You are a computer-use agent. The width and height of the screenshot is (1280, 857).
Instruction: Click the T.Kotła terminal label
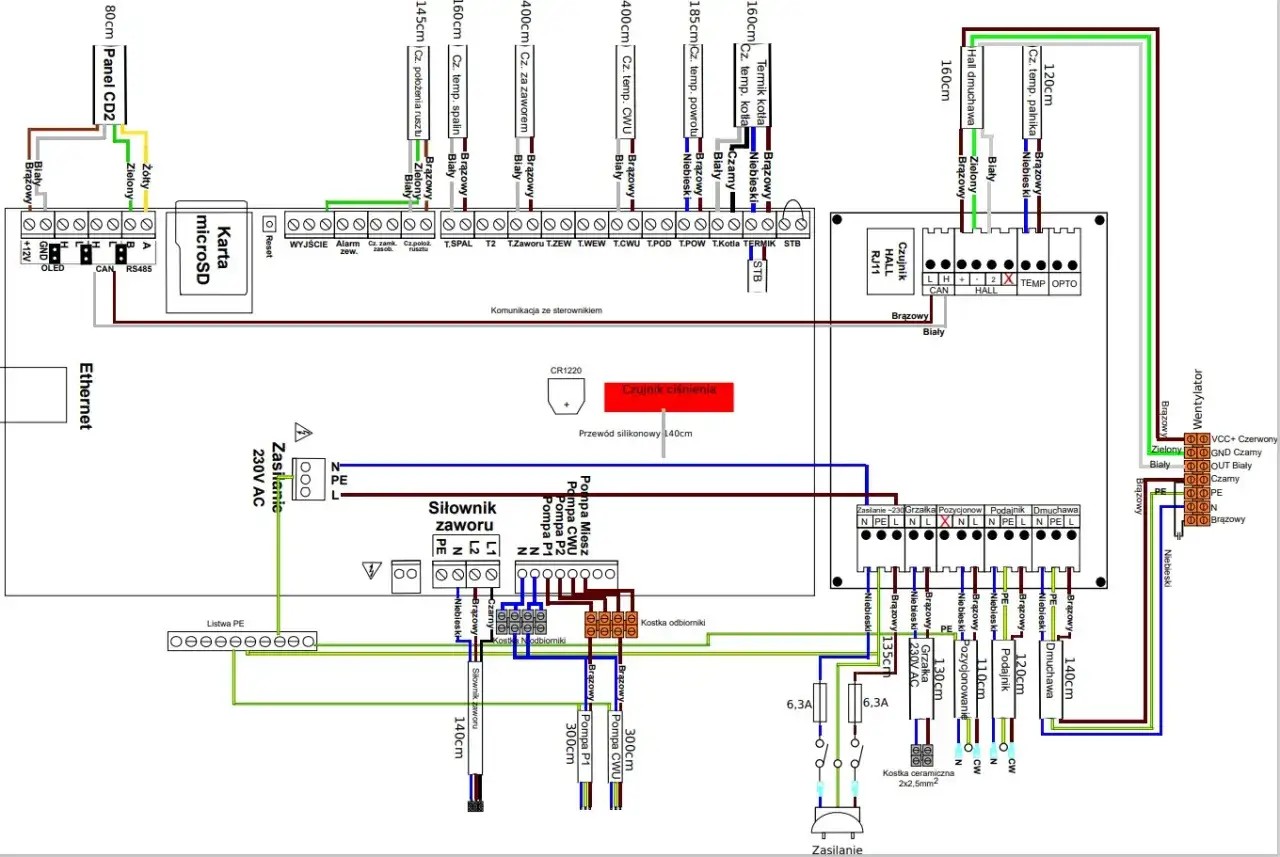tap(726, 243)
